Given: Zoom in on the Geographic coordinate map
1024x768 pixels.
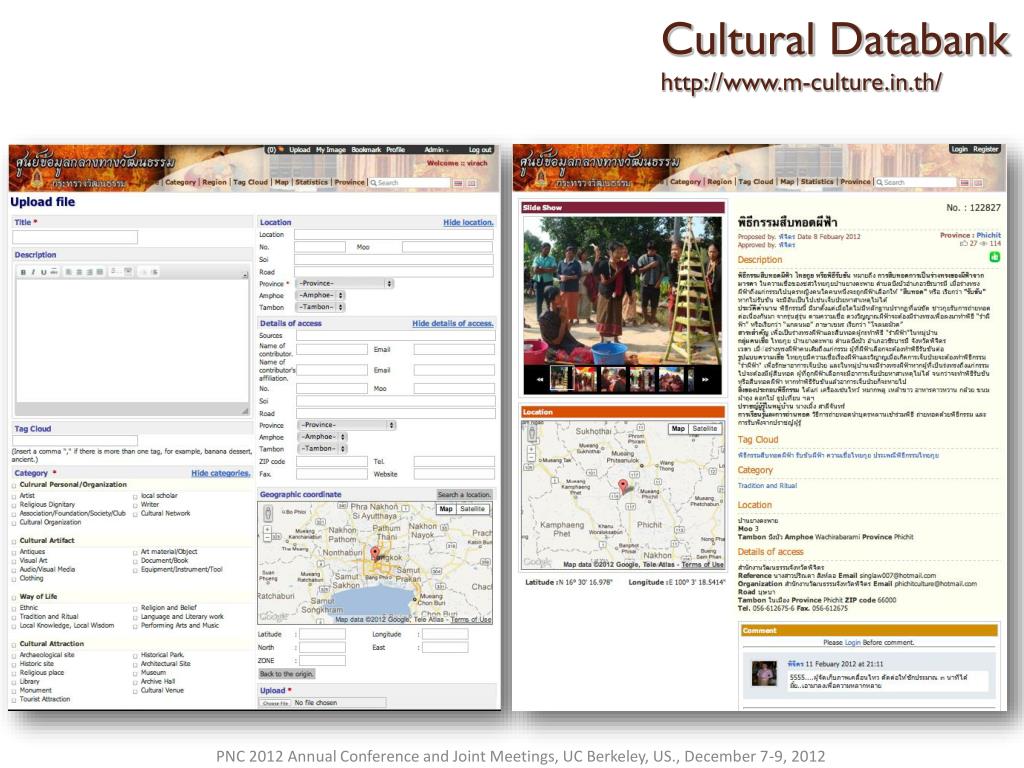Looking at the screenshot, I should [x=267, y=528].
